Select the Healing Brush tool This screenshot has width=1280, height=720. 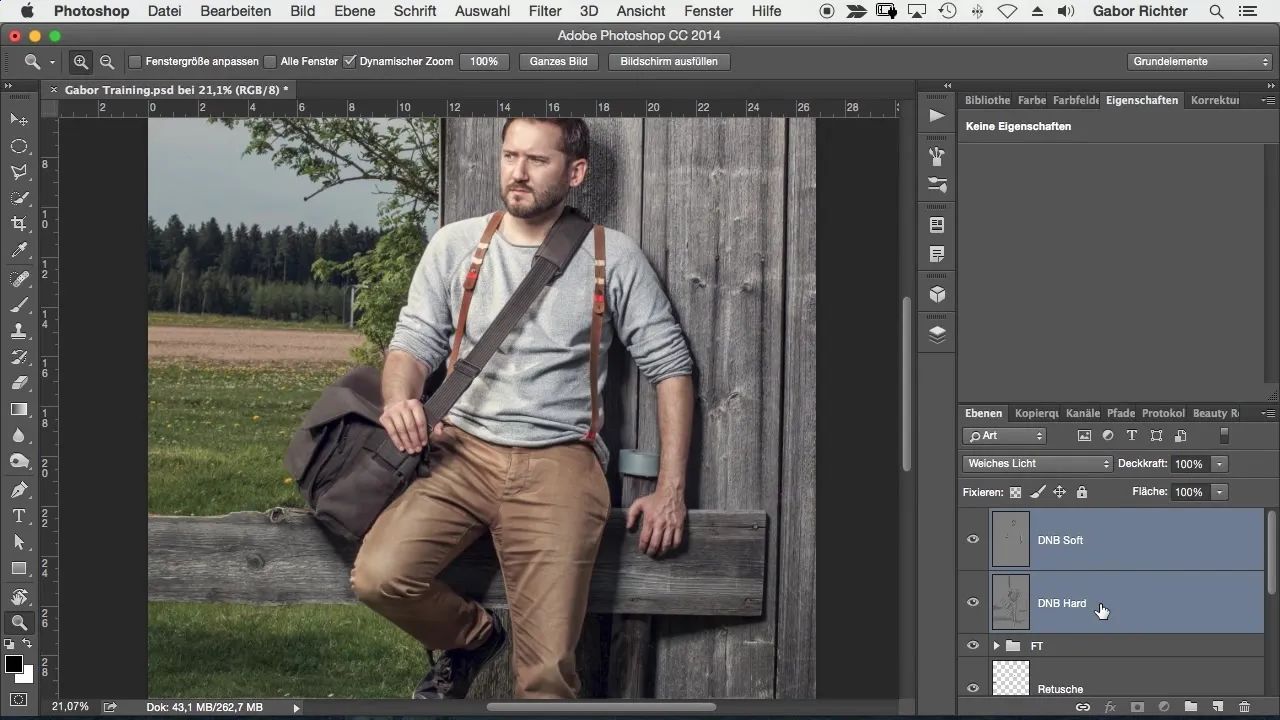pos(19,278)
